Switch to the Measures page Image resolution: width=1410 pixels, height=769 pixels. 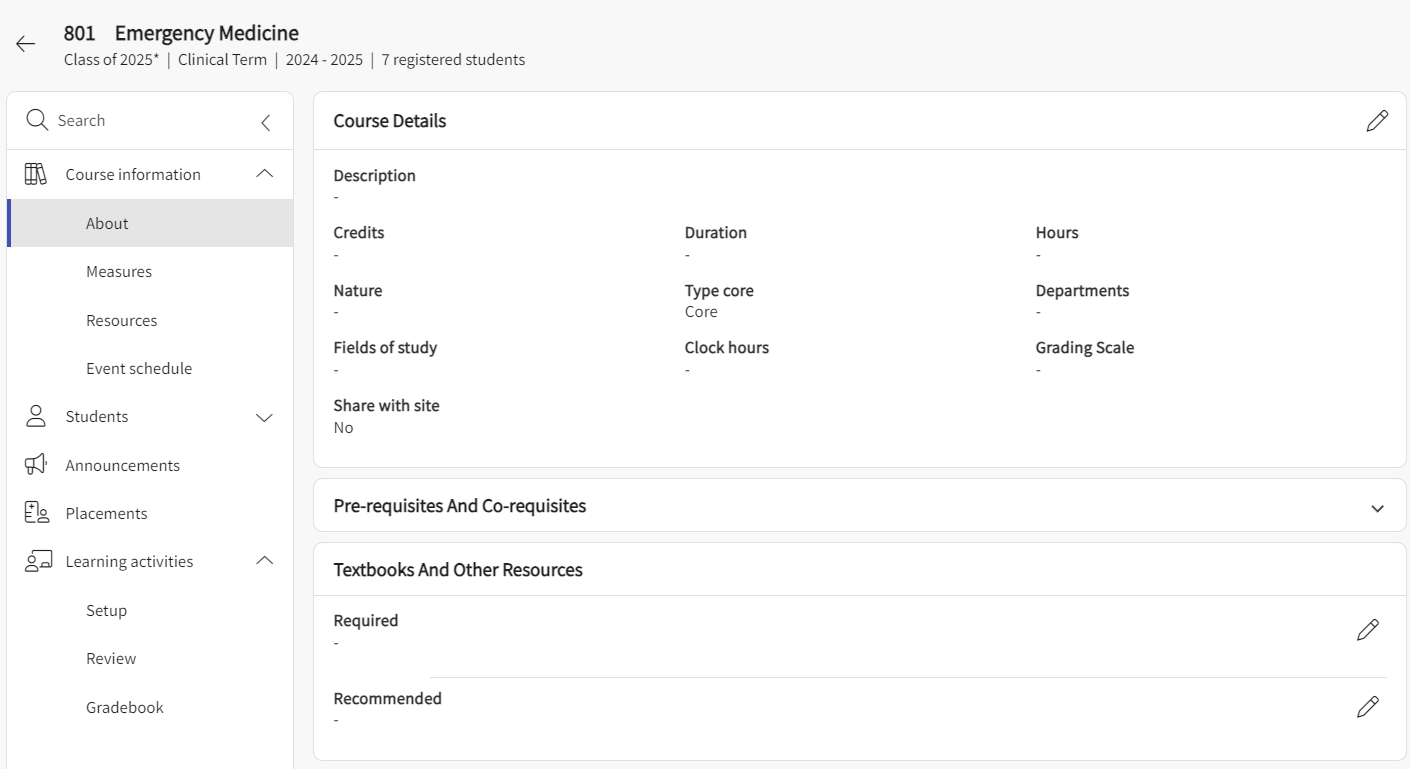click(x=119, y=271)
